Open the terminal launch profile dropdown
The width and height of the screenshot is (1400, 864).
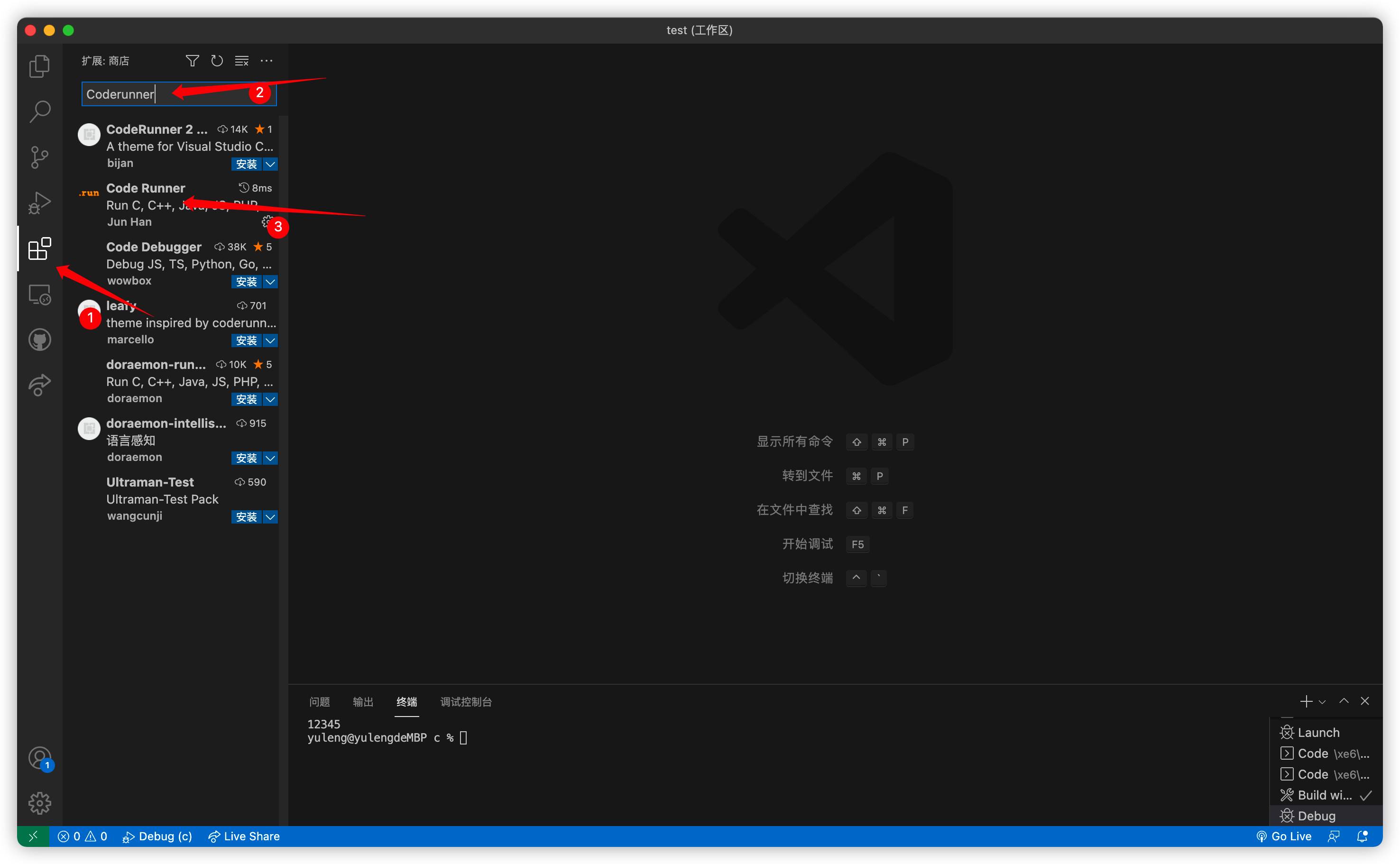pyautogui.click(x=1322, y=702)
